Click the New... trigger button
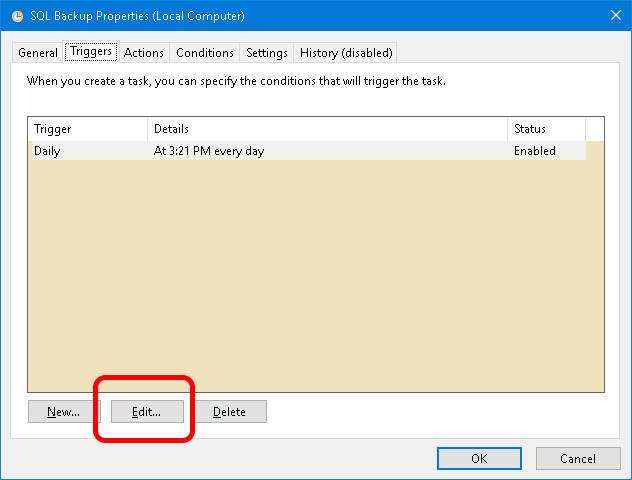This screenshot has height=480, width=632. 63,411
